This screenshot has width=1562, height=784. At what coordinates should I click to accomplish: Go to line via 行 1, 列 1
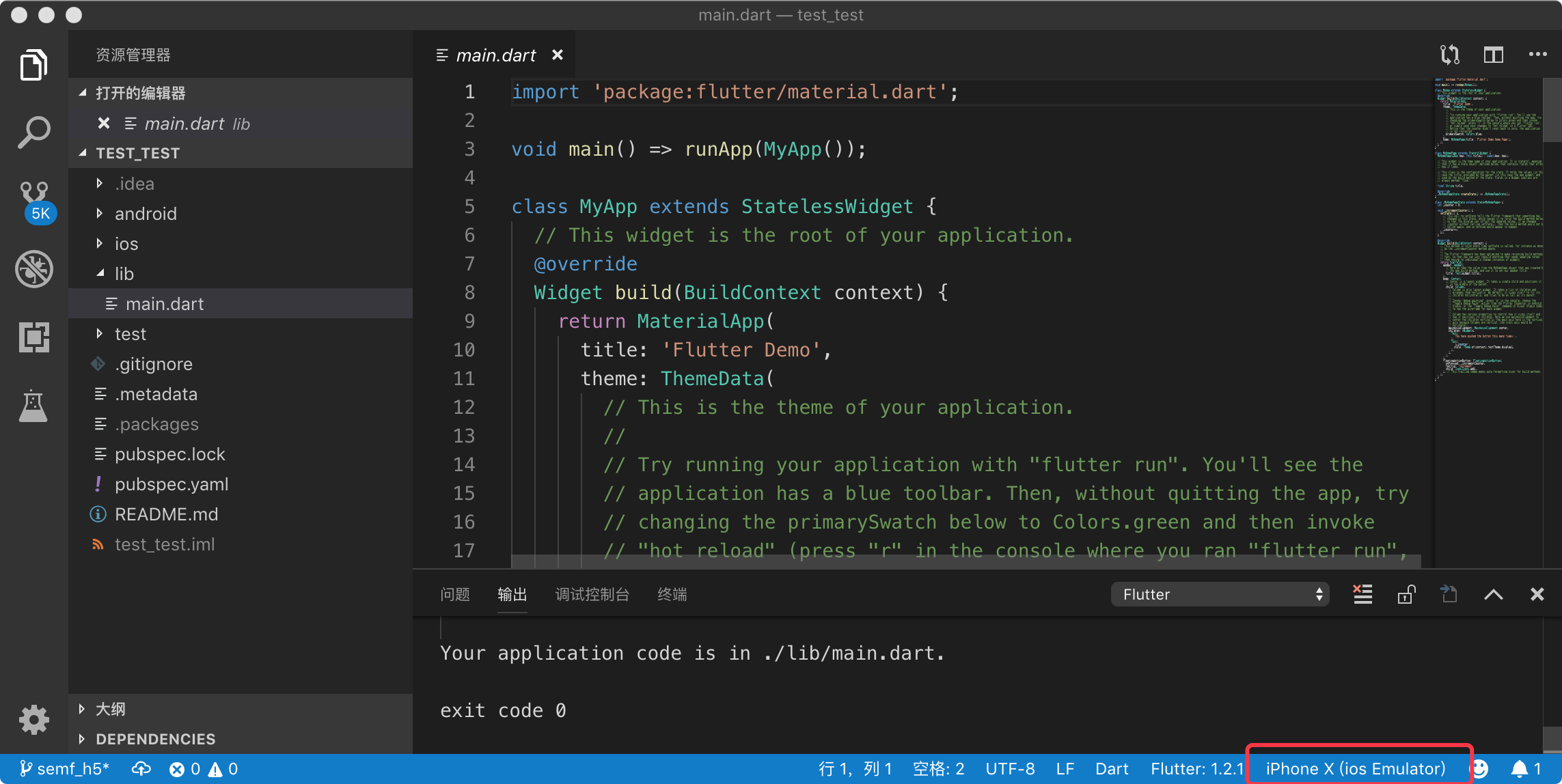tap(855, 769)
